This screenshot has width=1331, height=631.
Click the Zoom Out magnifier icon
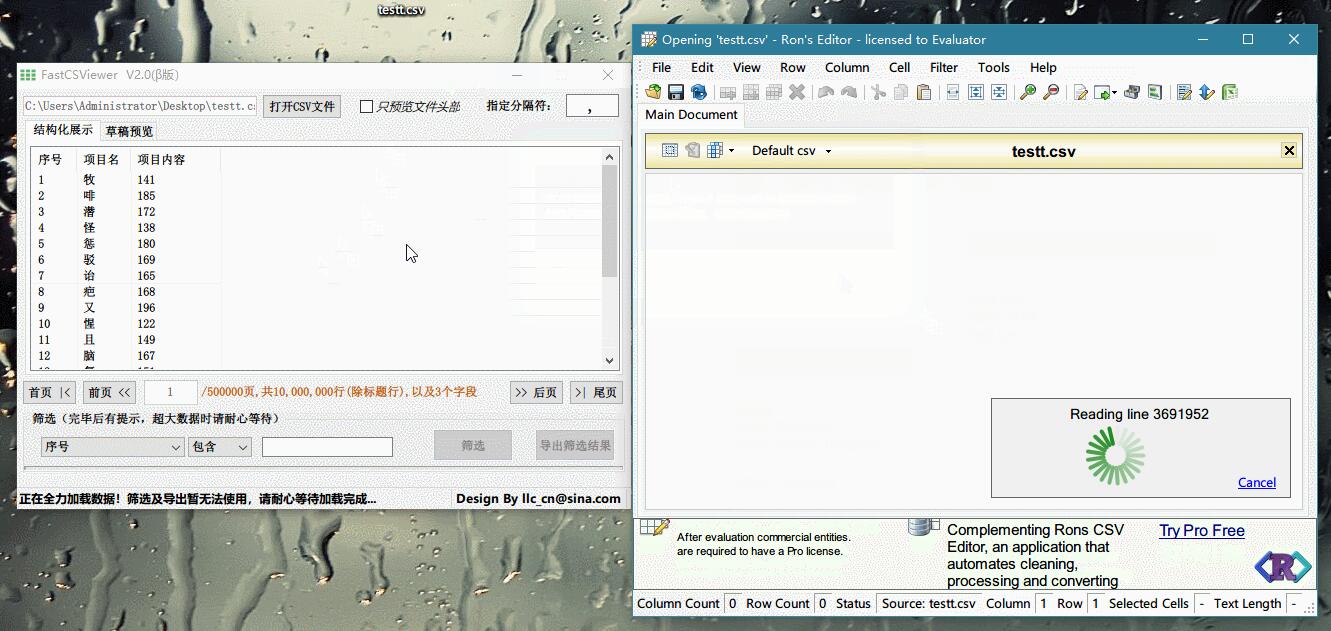1051,92
